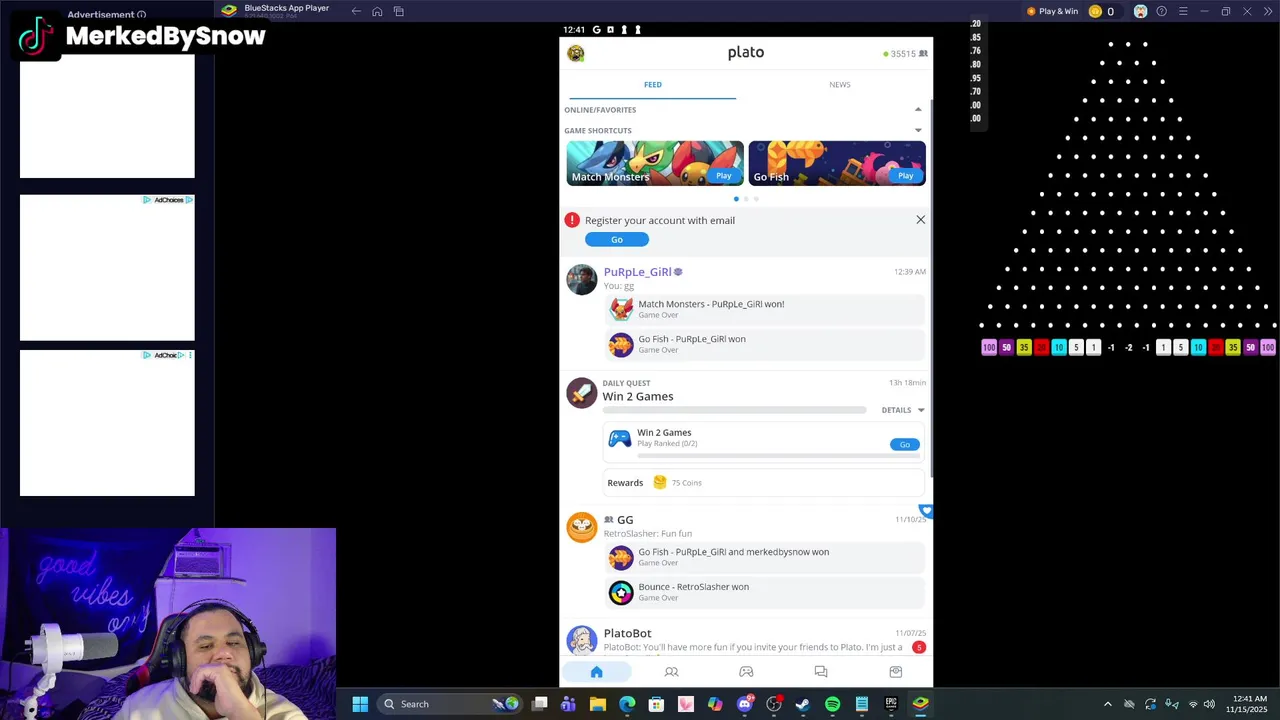Image resolution: width=1280 pixels, height=720 pixels.
Task: Click the cyan 10 slot left of the white 5
Action: [1059, 347]
